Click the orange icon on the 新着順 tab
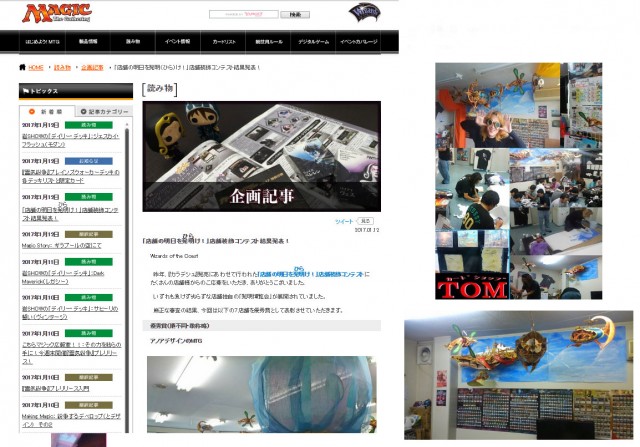 tap(32, 111)
